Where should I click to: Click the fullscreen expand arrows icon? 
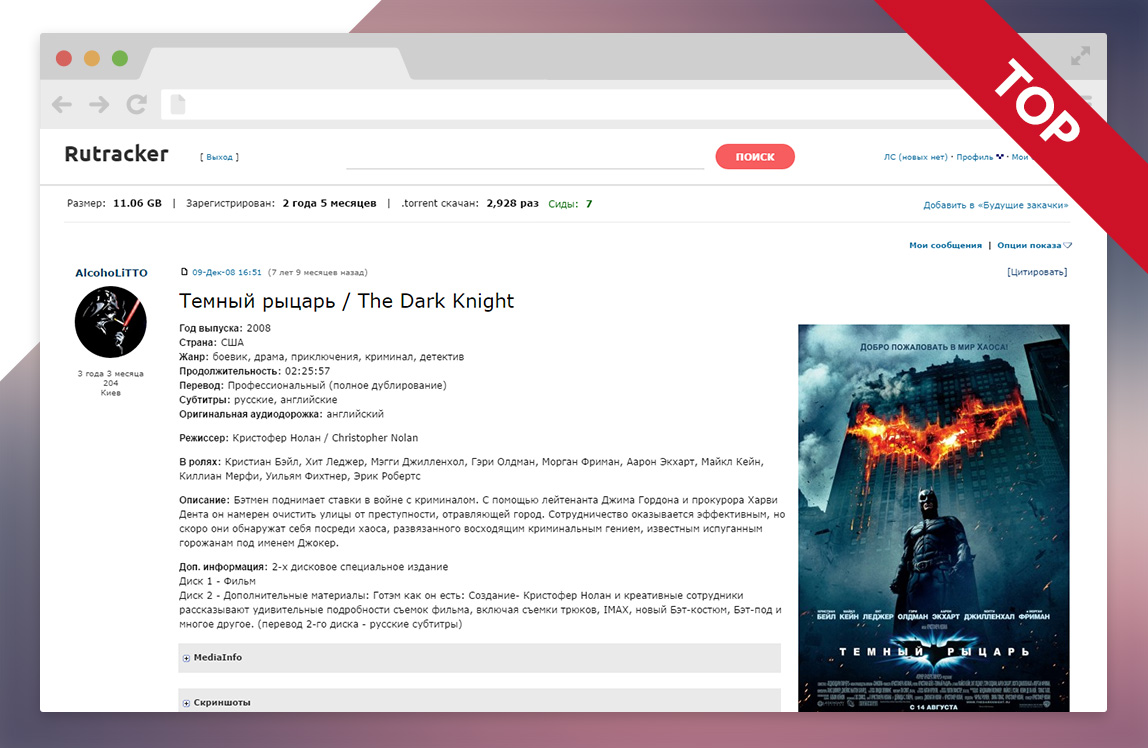1081,57
